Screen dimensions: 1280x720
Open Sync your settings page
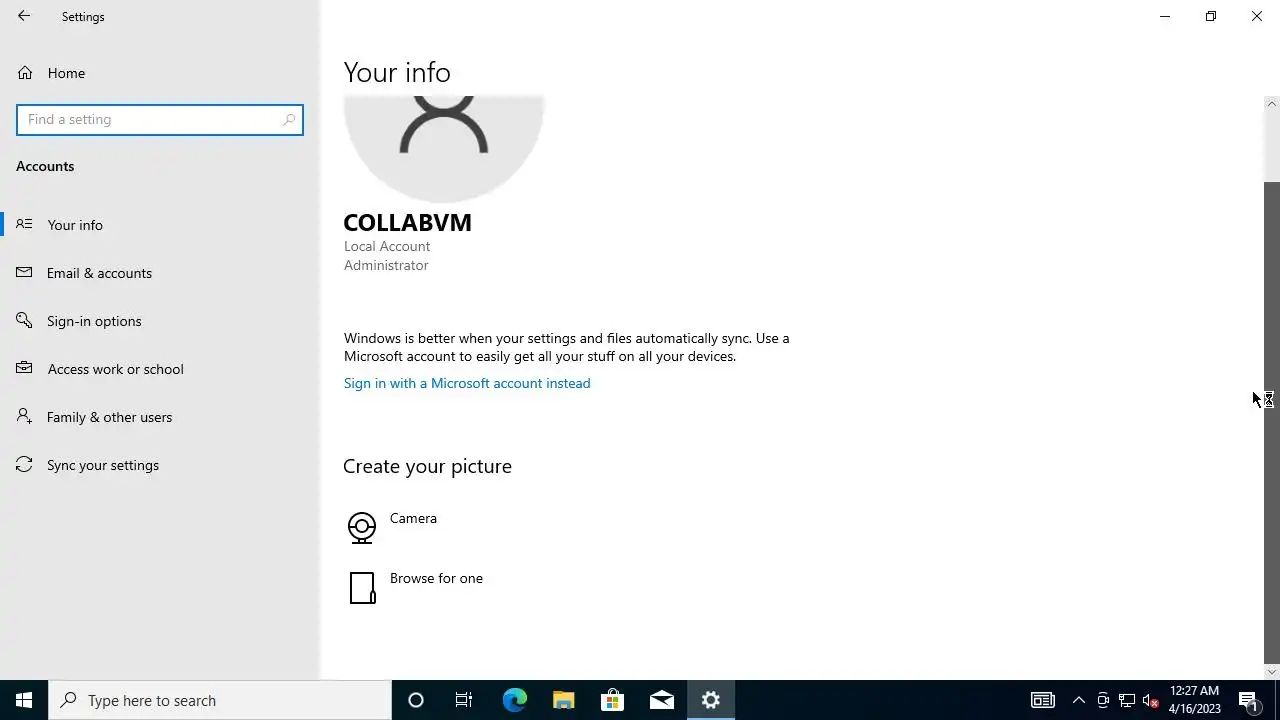(160, 465)
